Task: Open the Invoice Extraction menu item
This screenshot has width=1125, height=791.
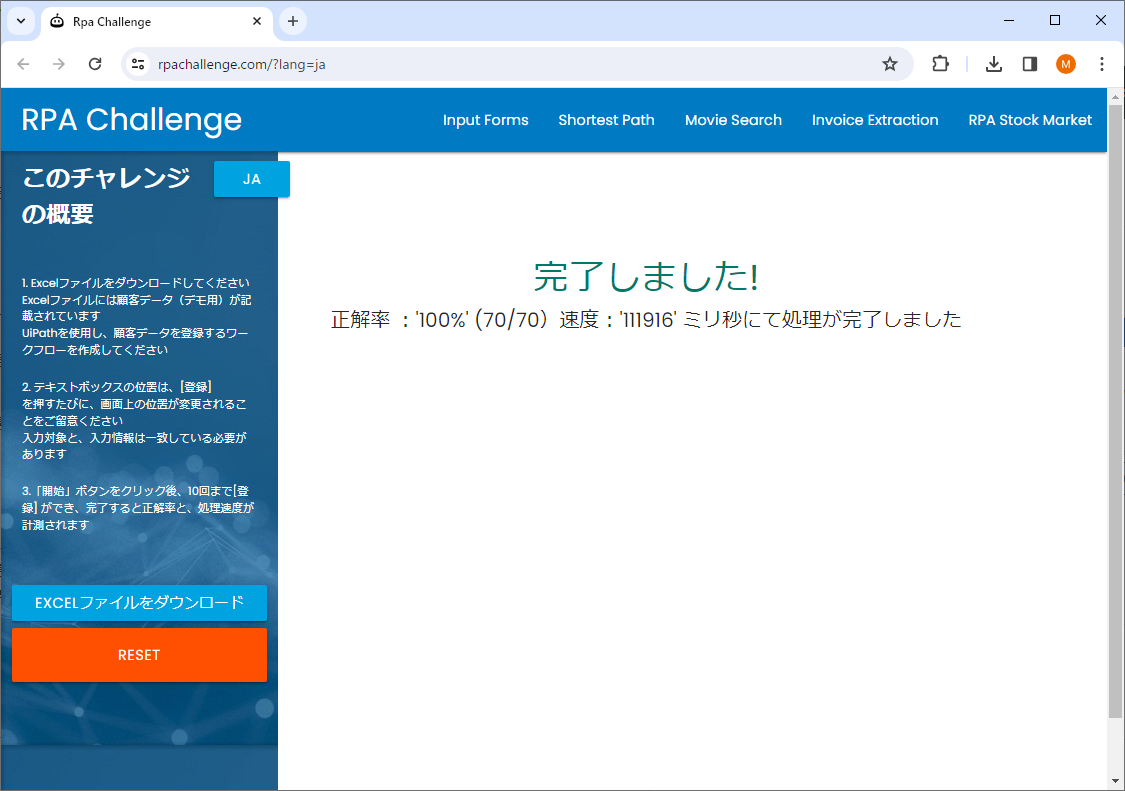Action: tap(875, 120)
